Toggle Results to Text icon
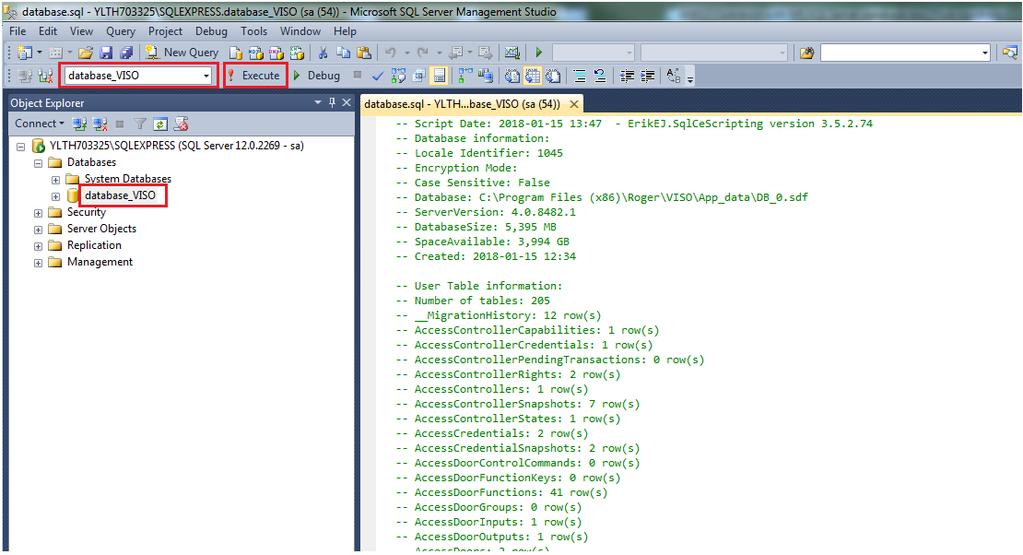The height and width of the screenshot is (555, 1023). [x=513, y=76]
